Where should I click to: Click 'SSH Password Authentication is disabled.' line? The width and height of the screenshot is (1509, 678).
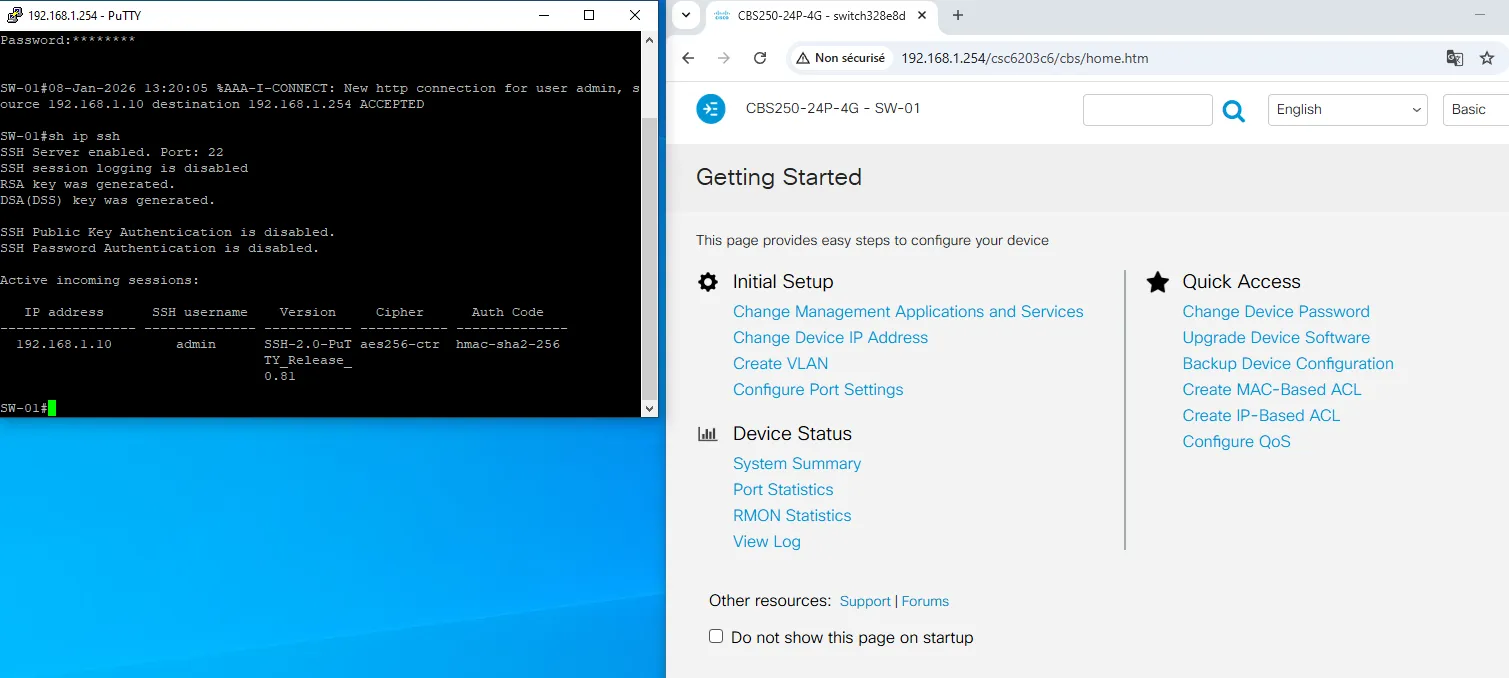point(160,248)
